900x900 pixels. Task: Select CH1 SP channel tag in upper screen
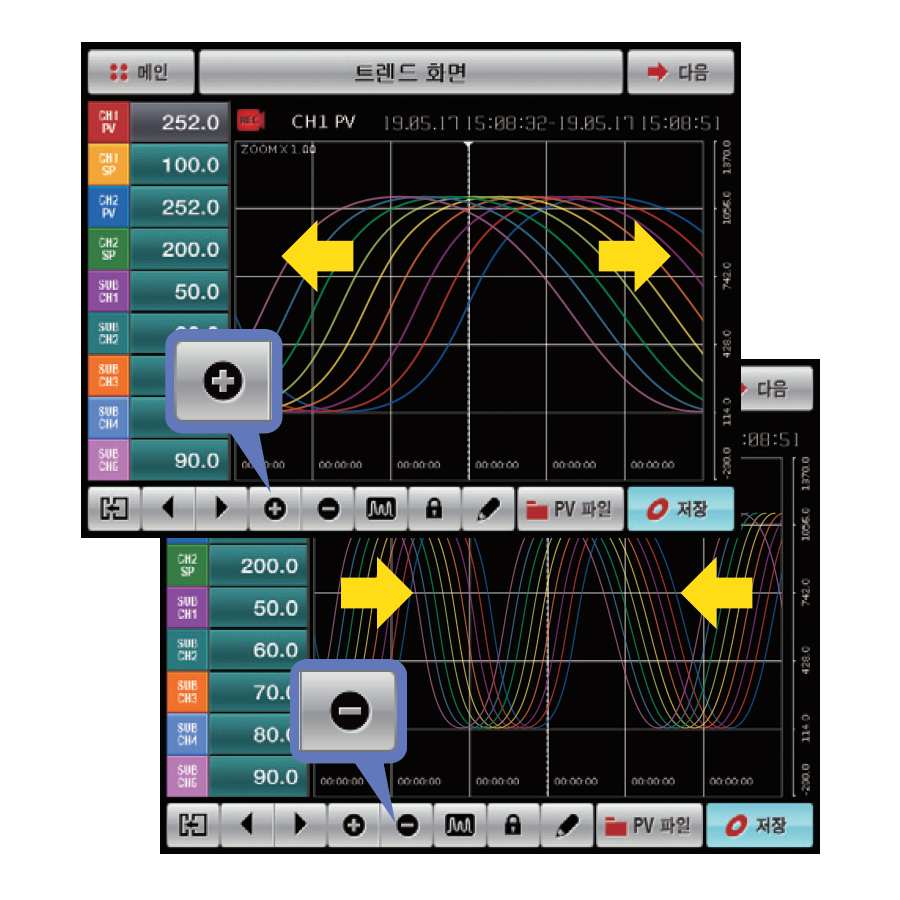[108, 164]
